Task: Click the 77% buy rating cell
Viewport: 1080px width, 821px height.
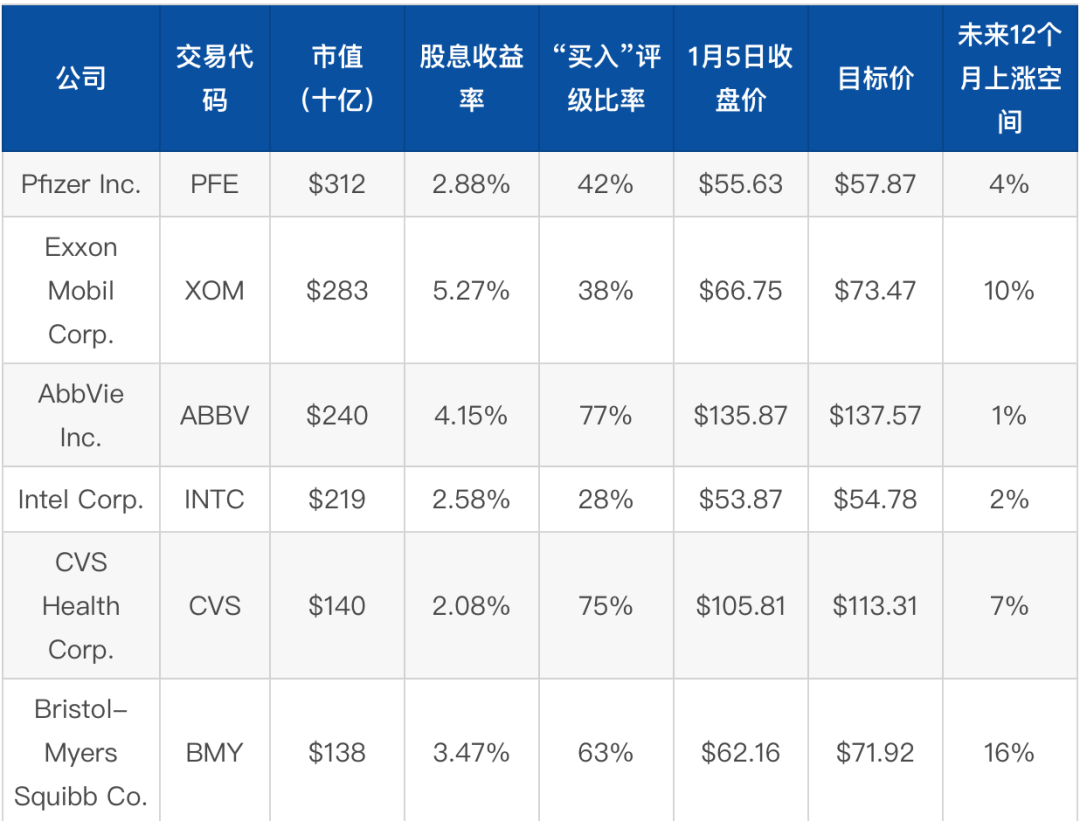Action: [606, 415]
